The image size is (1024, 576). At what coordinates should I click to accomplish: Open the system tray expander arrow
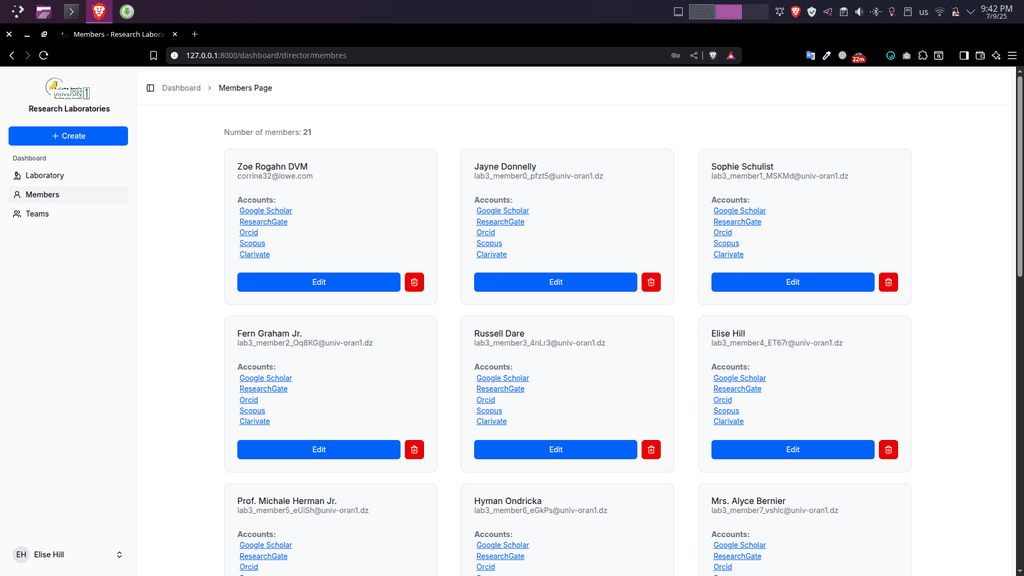970,12
